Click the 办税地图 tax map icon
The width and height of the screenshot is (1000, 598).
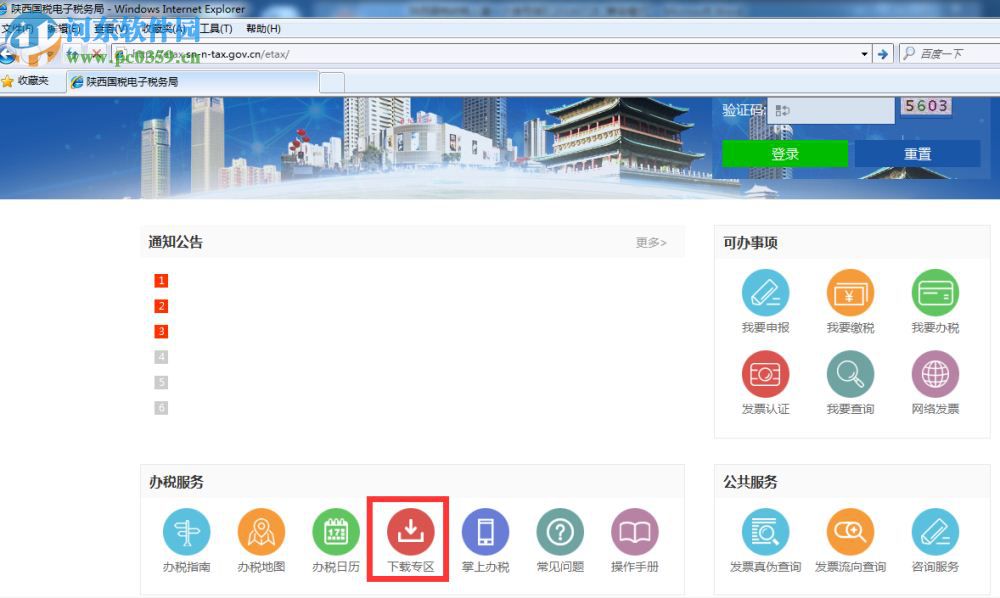coord(260,532)
